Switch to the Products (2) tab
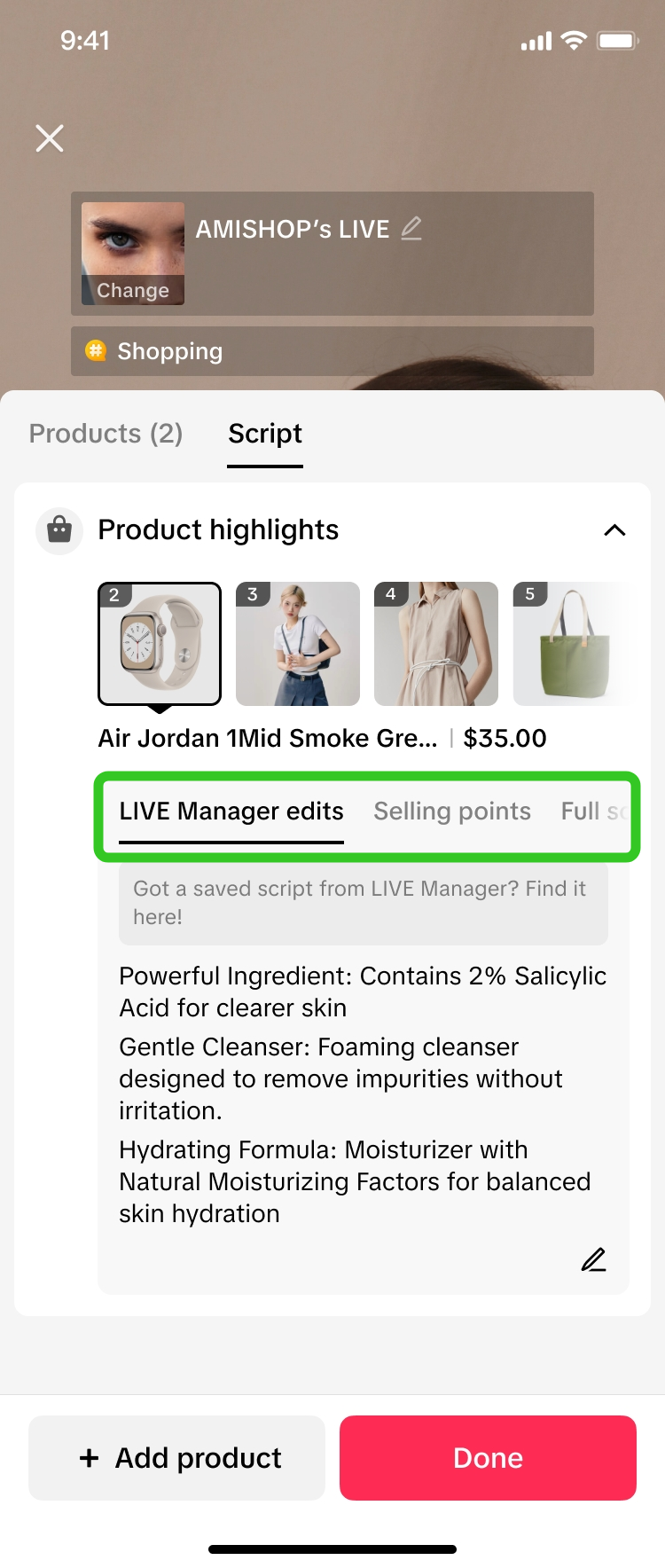This screenshot has width=665, height=1568. click(106, 434)
